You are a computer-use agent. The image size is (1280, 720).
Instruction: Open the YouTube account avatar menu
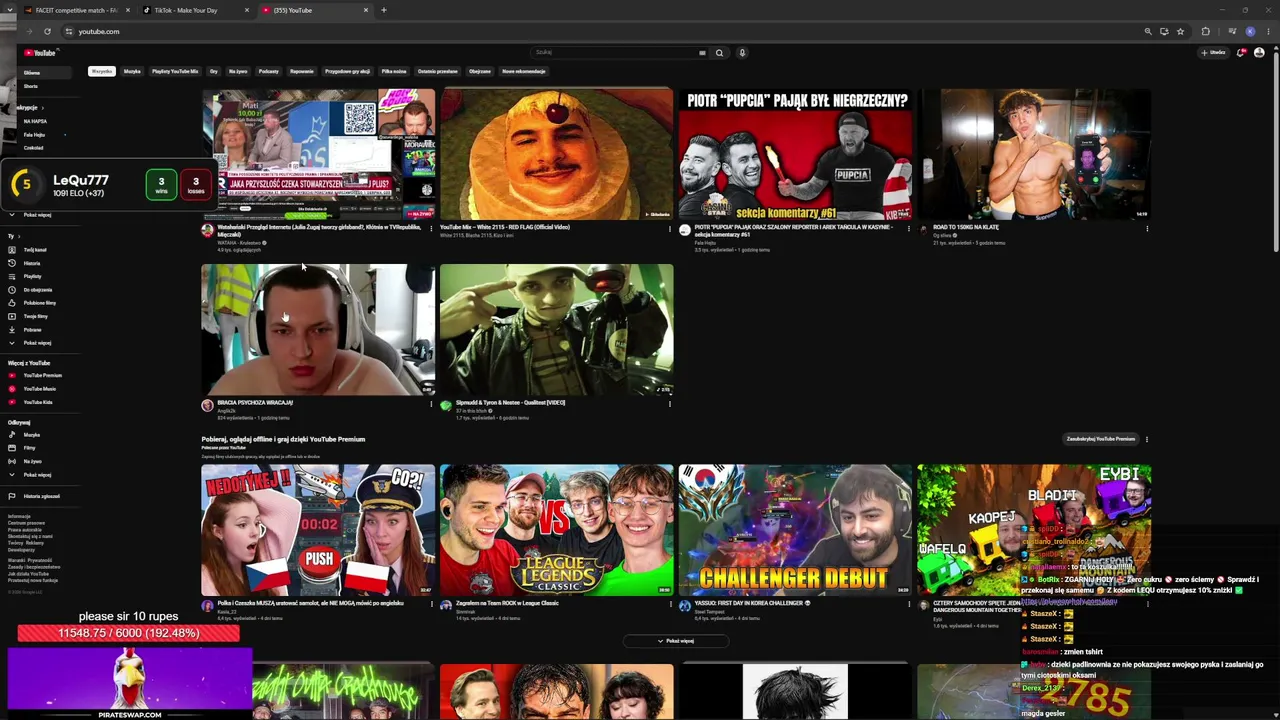pyautogui.click(x=1259, y=53)
